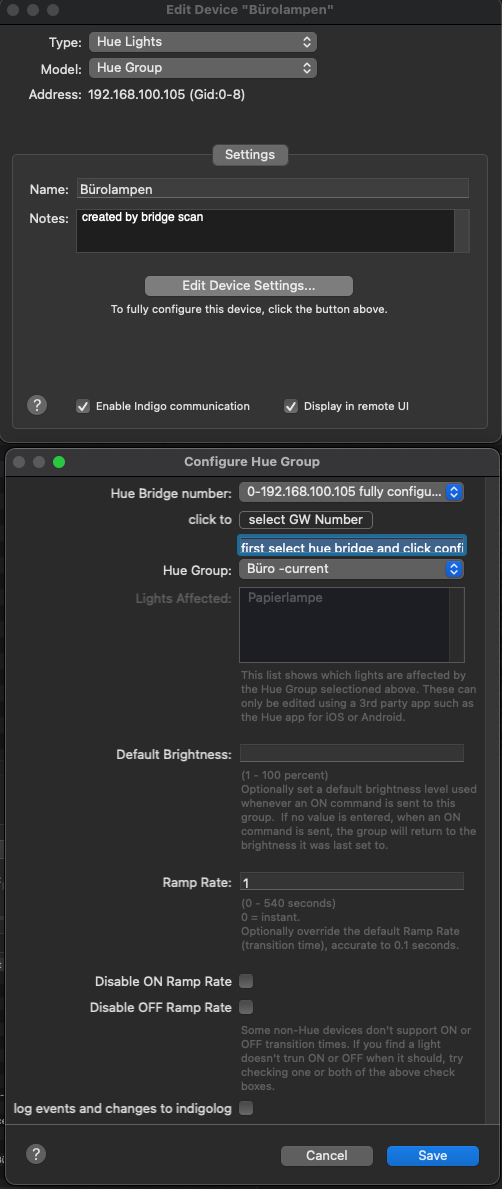Click the select GW Number button
This screenshot has width=502, height=1189.
tap(306, 519)
